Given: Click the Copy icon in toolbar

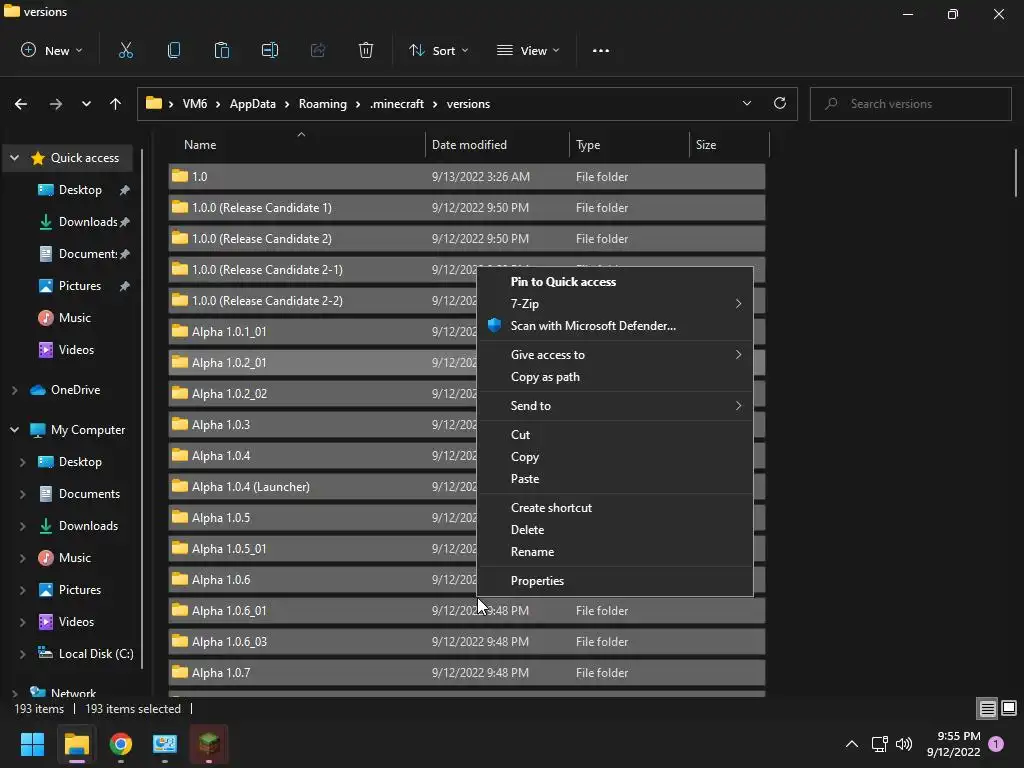Looking at the screenshot, I should tap(174, 50).
